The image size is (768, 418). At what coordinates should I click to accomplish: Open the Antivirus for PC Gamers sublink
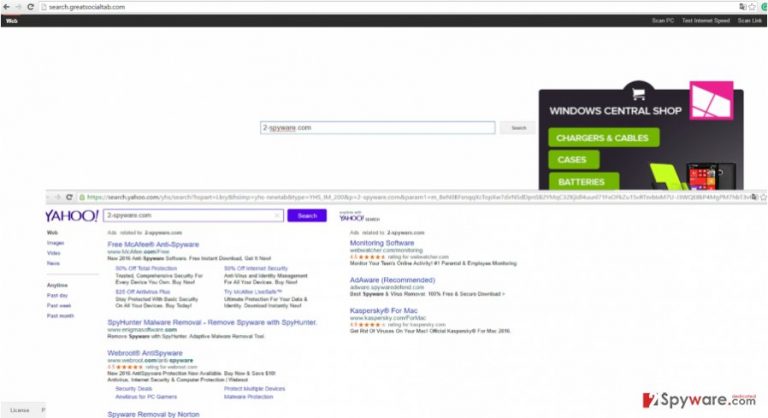click(x=146, y=397)
